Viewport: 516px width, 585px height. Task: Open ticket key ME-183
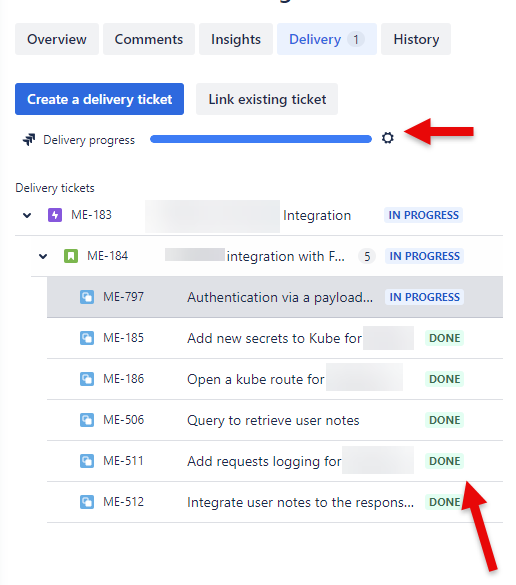click(91, 215)
